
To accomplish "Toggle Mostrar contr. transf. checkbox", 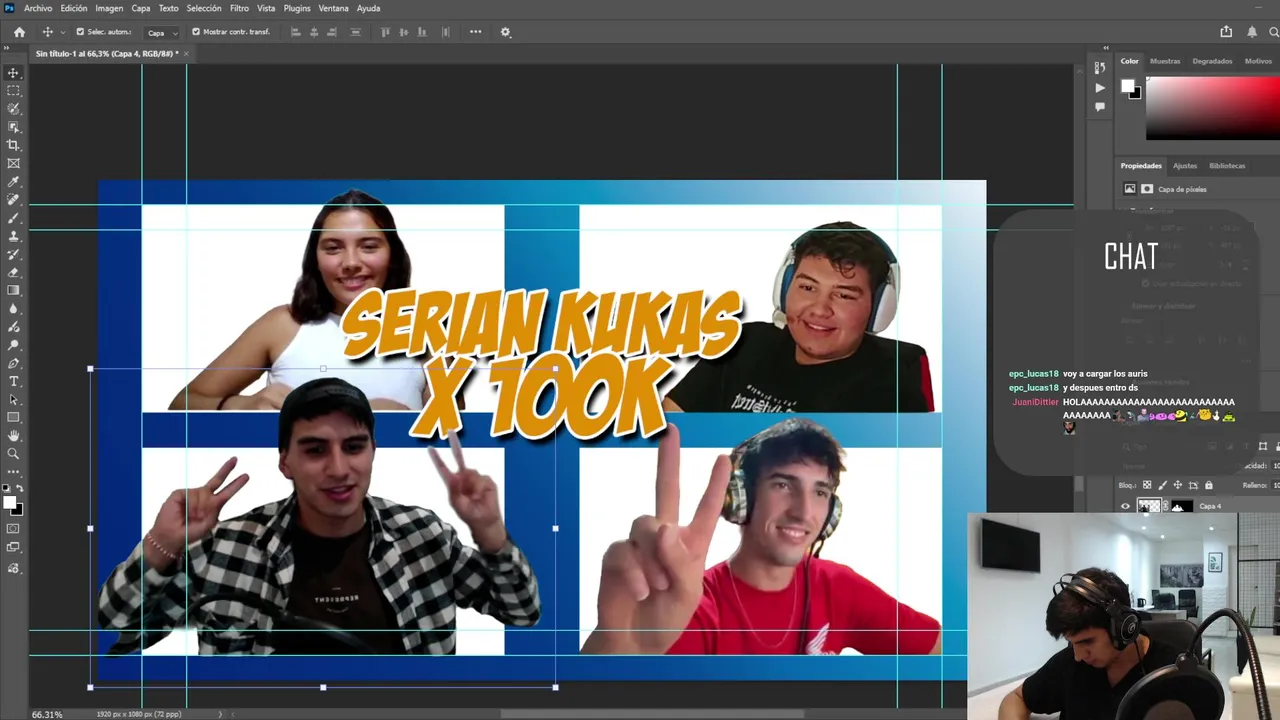I will point(196,32).
